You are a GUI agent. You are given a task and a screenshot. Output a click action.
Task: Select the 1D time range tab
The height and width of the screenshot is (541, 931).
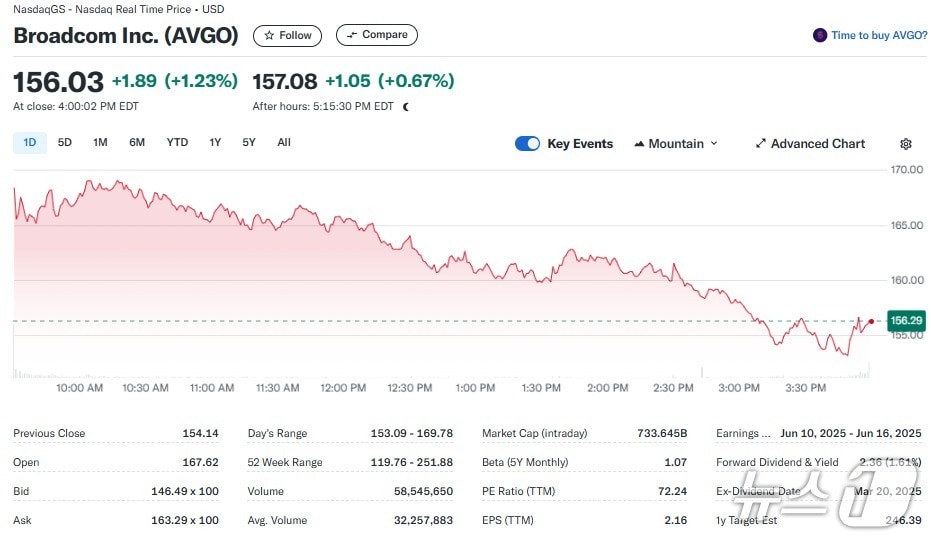pyautogui.click(x=30, y=142)
